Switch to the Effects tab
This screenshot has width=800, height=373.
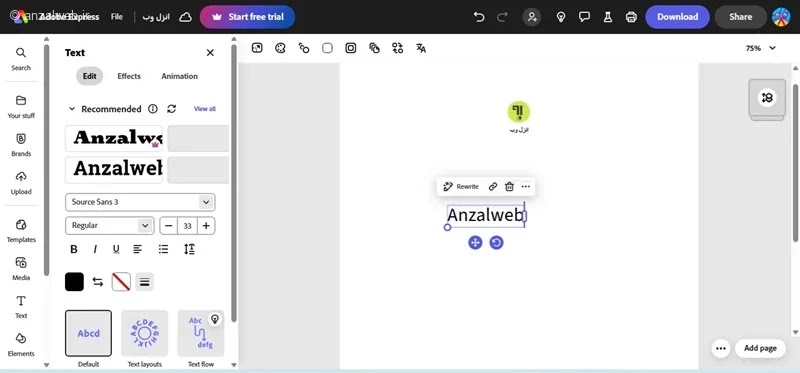[x=129, y=76]
